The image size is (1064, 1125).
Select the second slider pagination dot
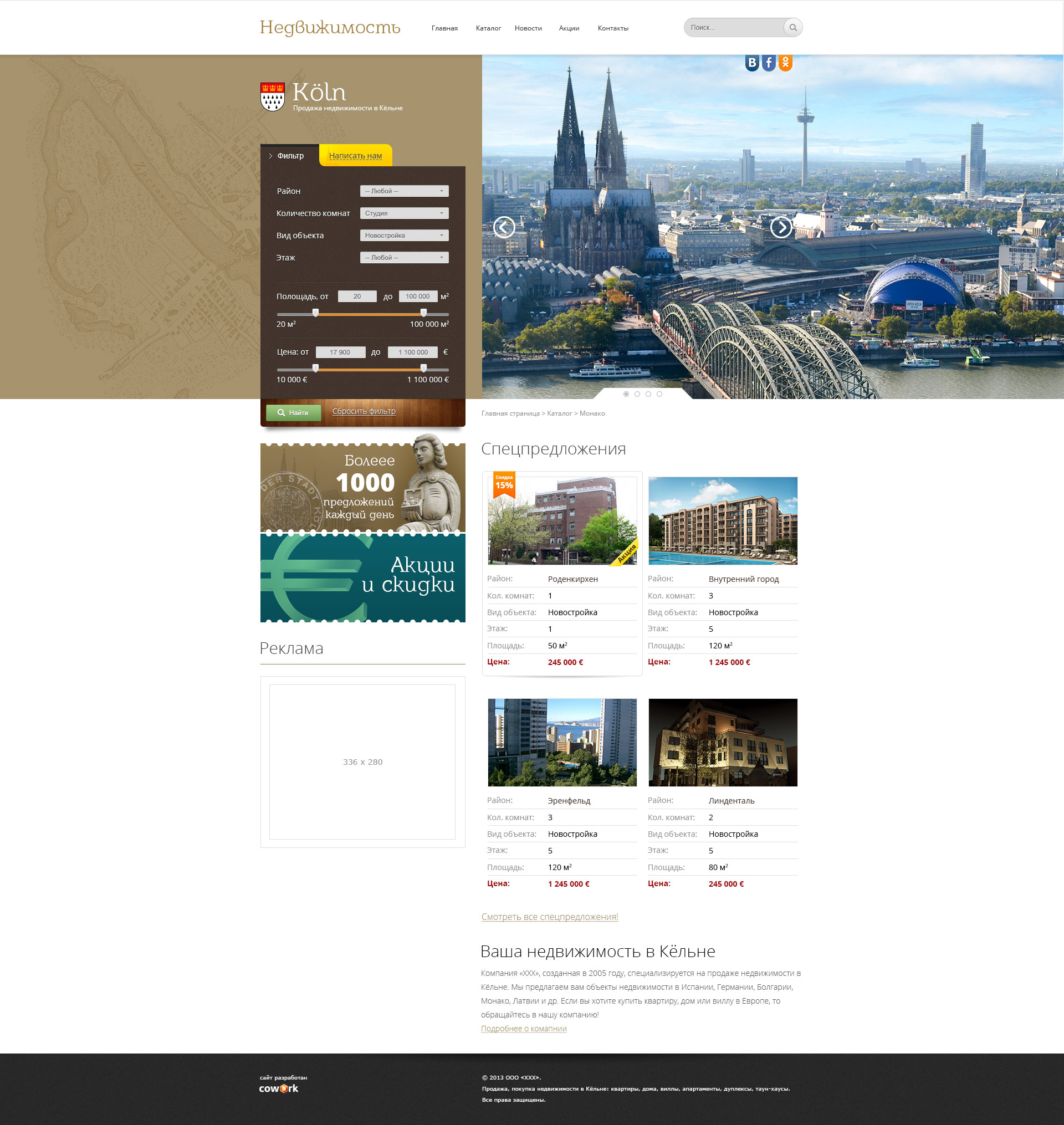click(637, 393)
